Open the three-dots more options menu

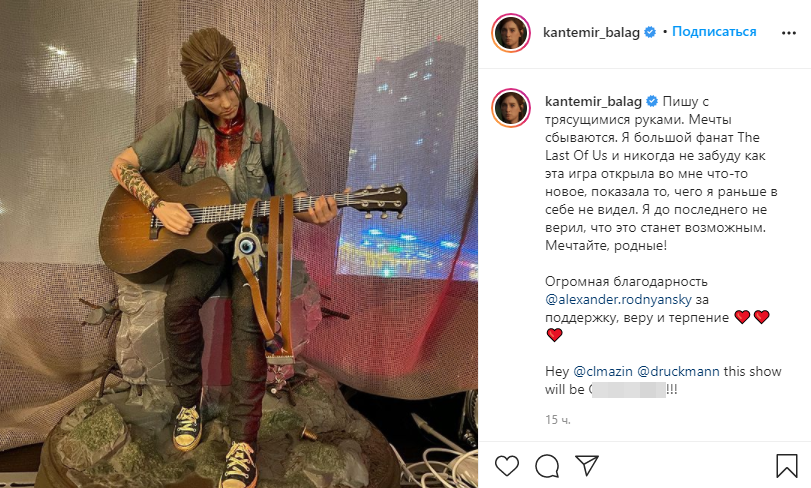tap(789, 33)
